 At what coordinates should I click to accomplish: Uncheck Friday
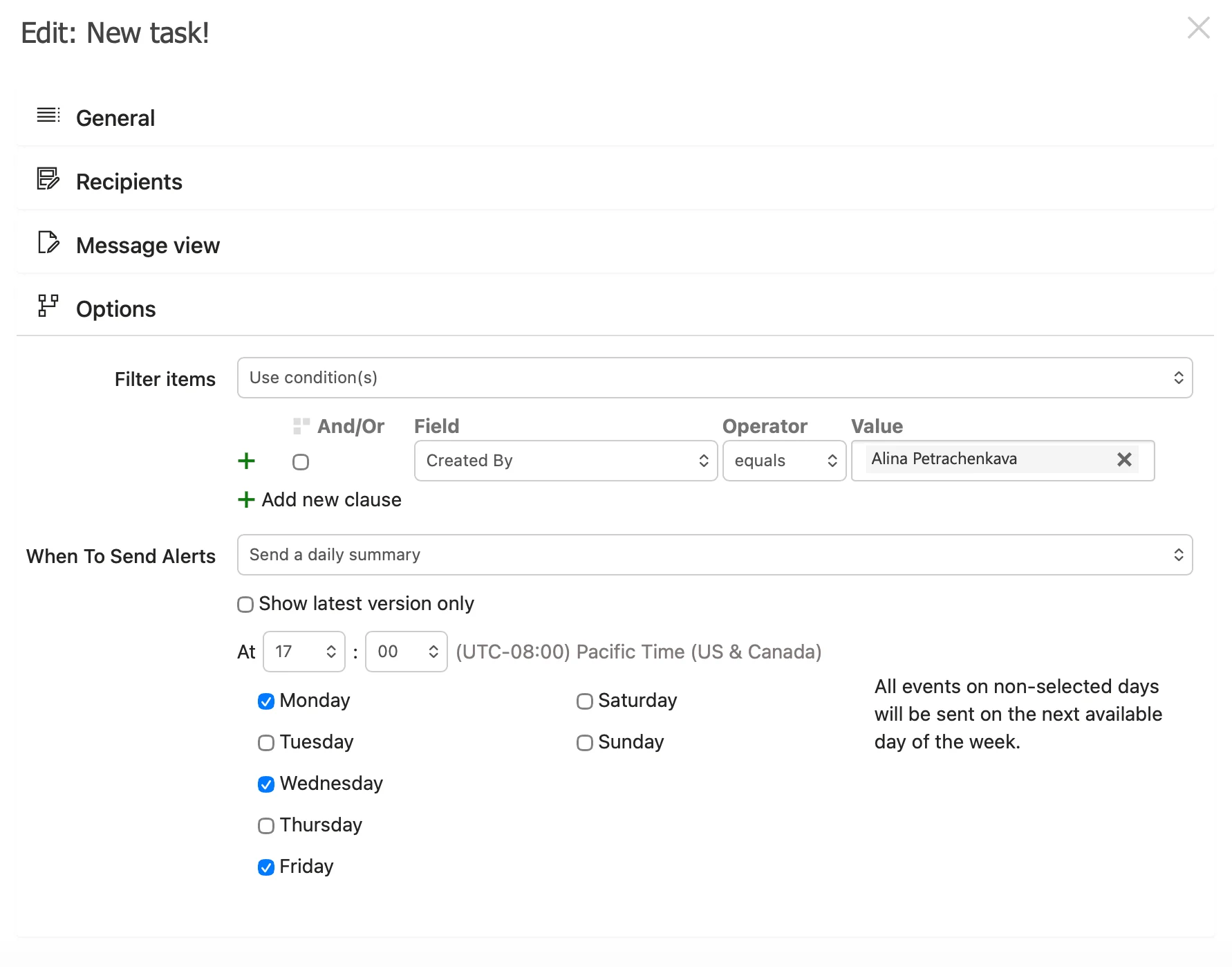pyautogui.click(x=266, y=867)
